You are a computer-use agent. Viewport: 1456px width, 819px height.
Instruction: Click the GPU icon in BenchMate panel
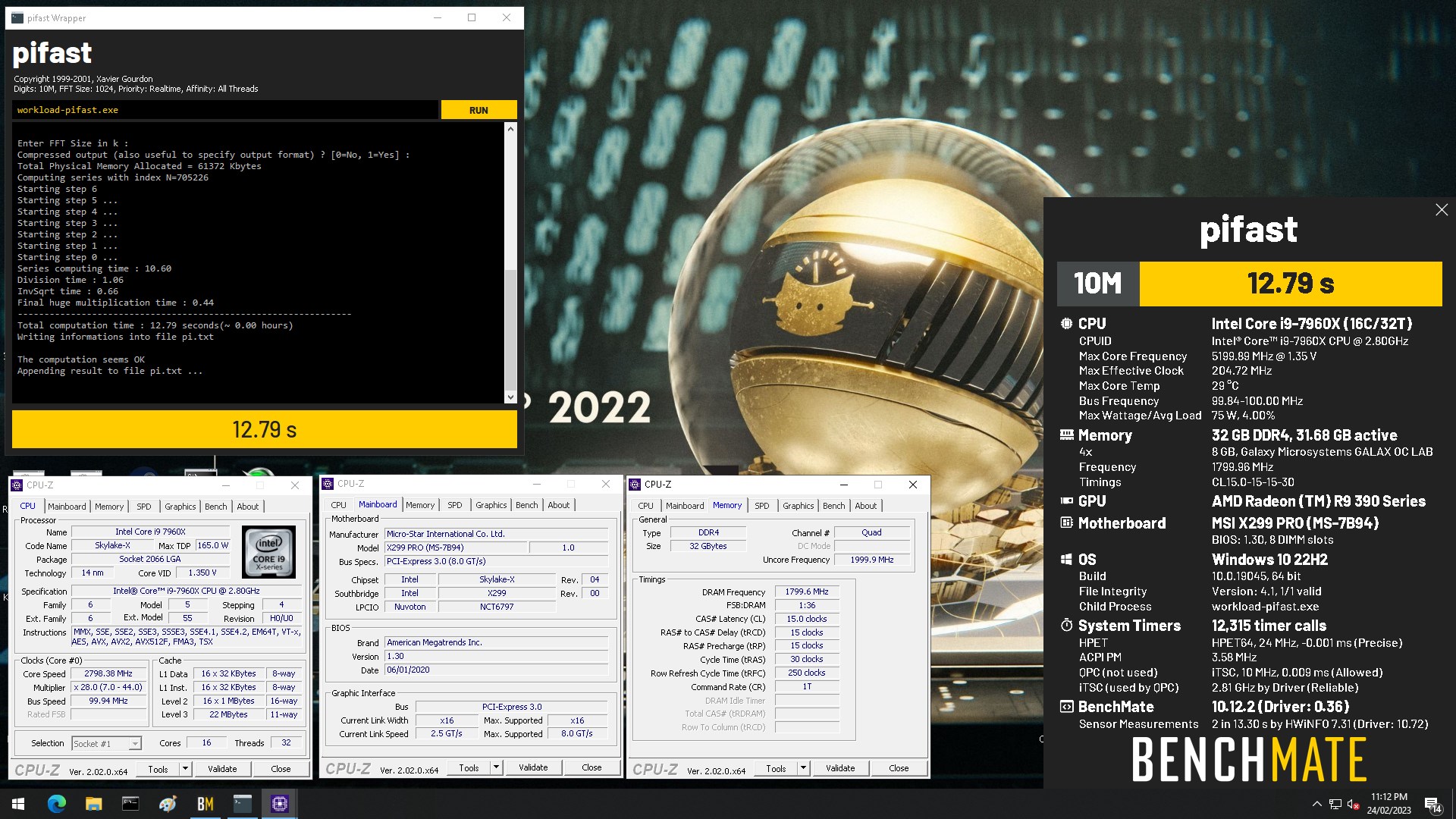point(1066,501)
